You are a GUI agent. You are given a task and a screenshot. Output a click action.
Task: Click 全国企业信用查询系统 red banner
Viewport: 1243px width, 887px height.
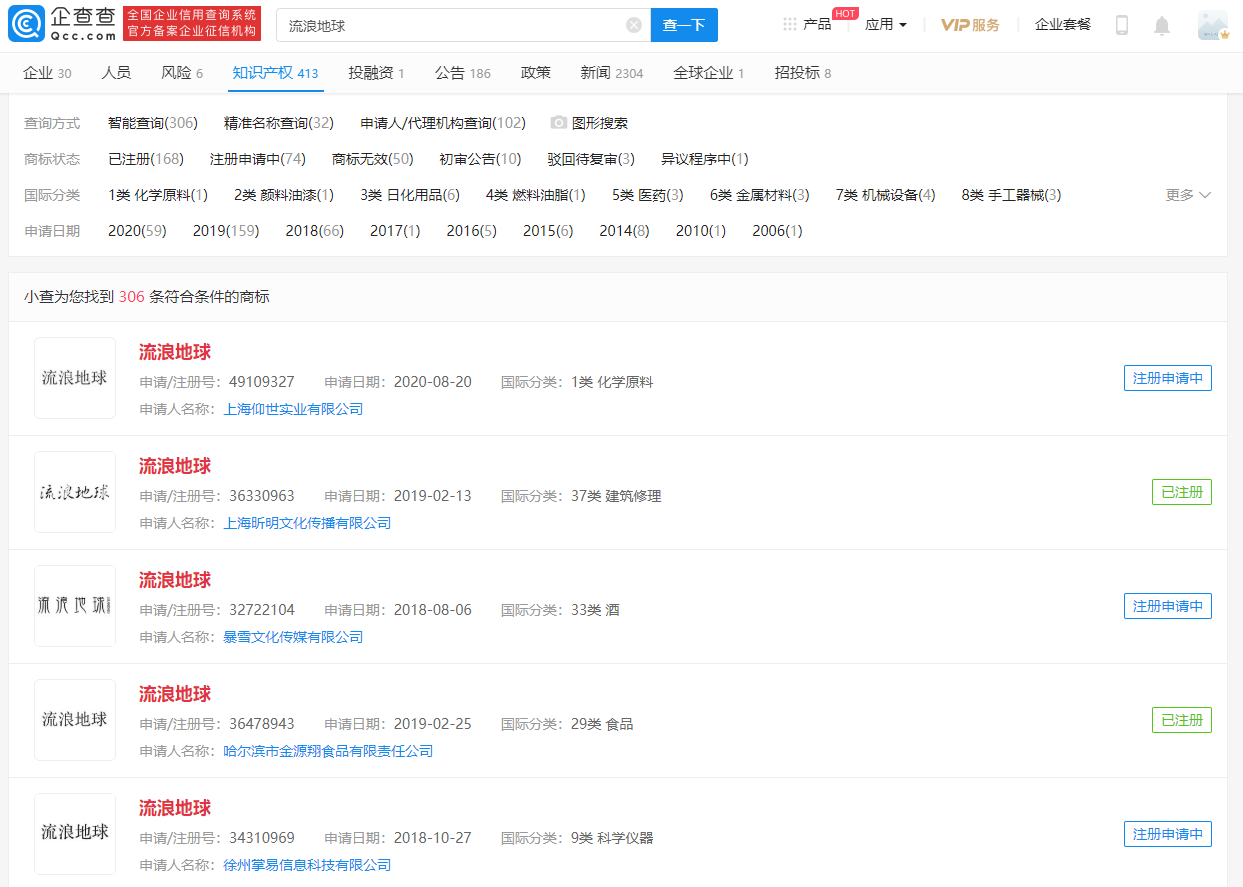click(x=192, y=24)
